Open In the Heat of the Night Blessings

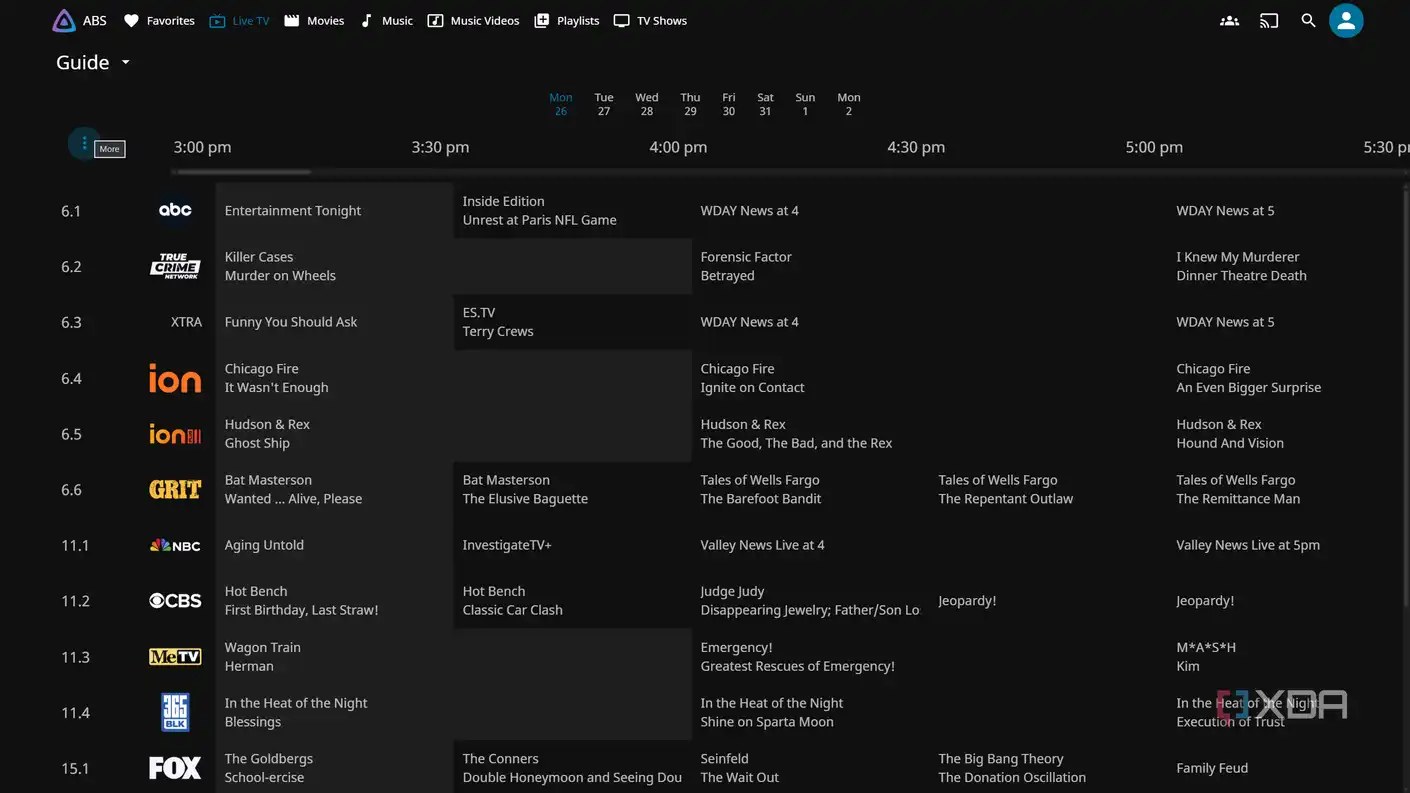click(x=453, y=712)
